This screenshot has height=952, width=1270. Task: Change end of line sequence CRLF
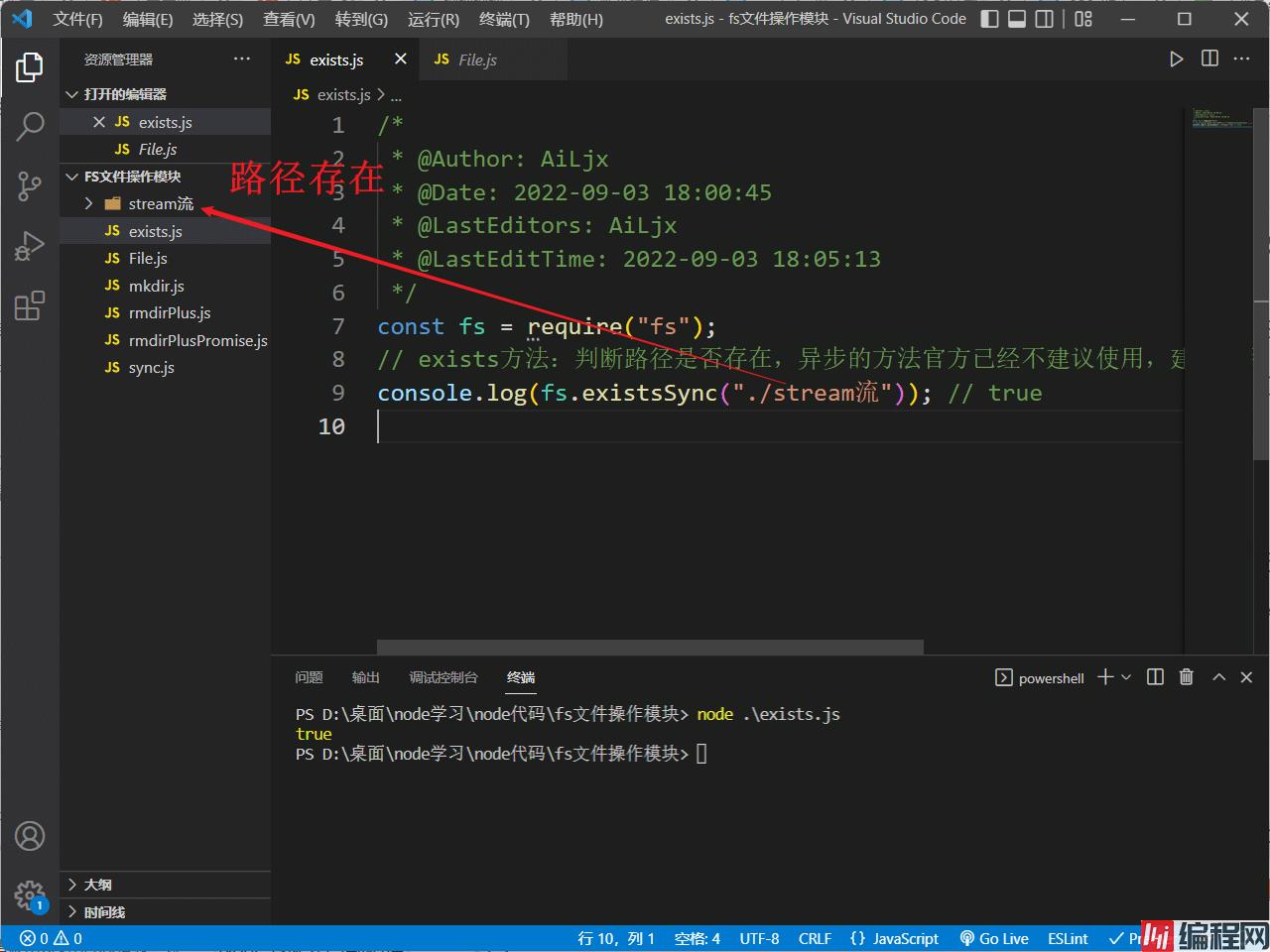815,938
